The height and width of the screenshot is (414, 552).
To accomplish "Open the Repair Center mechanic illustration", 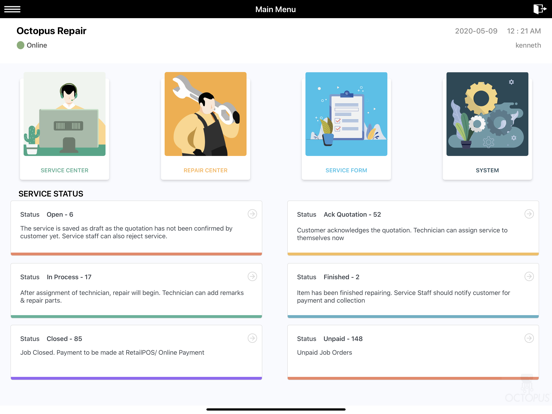I will pos(206,114).
